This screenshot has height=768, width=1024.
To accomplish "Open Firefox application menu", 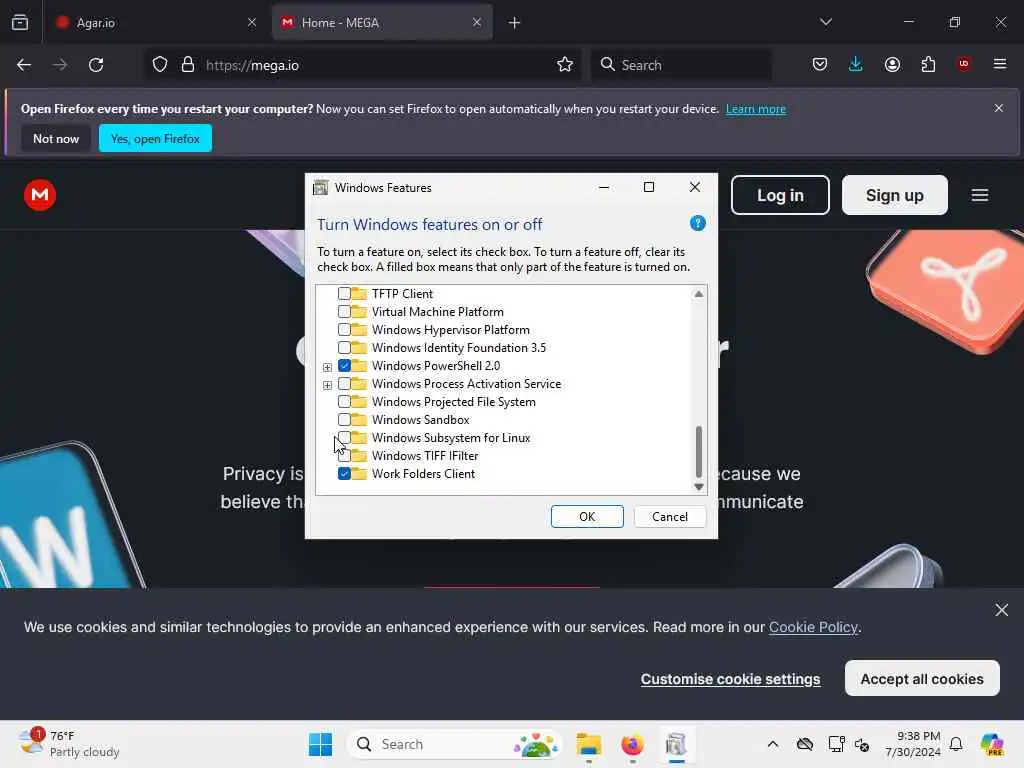I will (x=1000, y=64).
